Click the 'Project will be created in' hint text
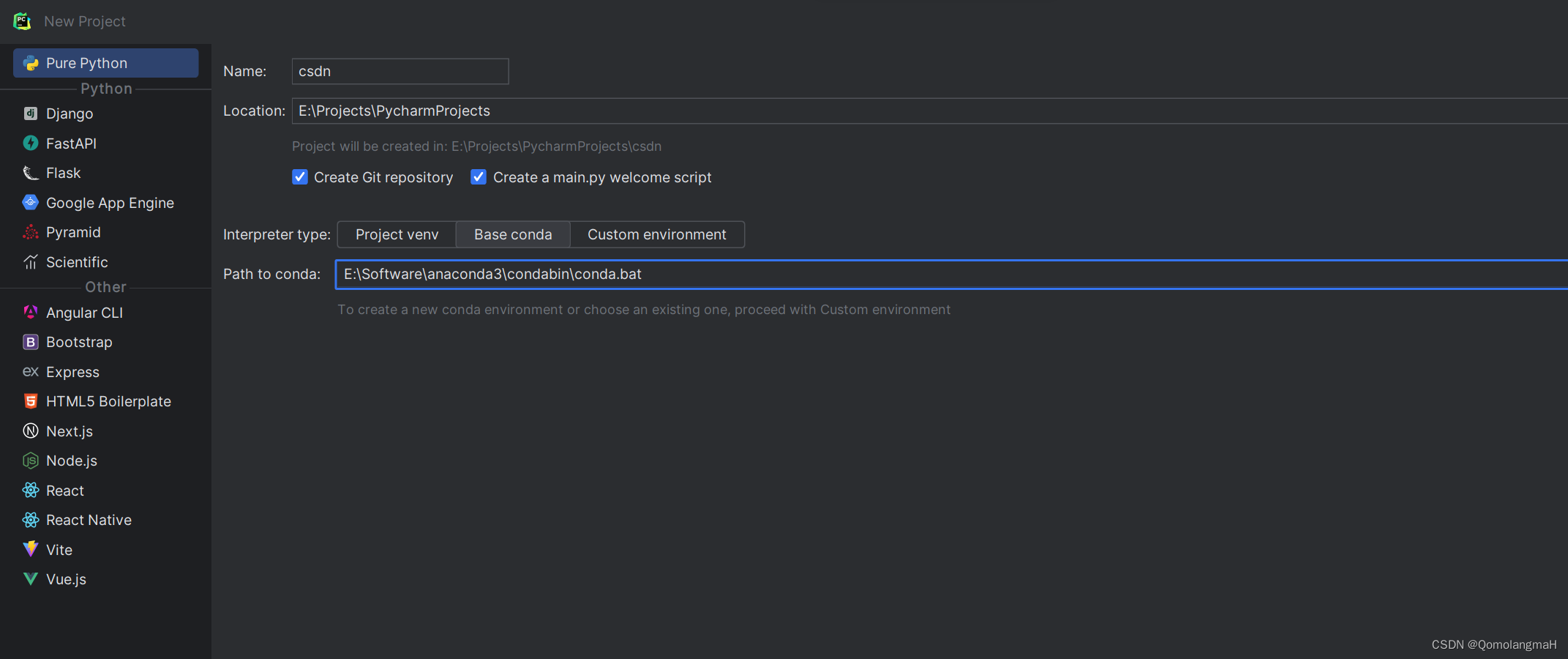The image size is (1568, 659). (x=476, y=146)
